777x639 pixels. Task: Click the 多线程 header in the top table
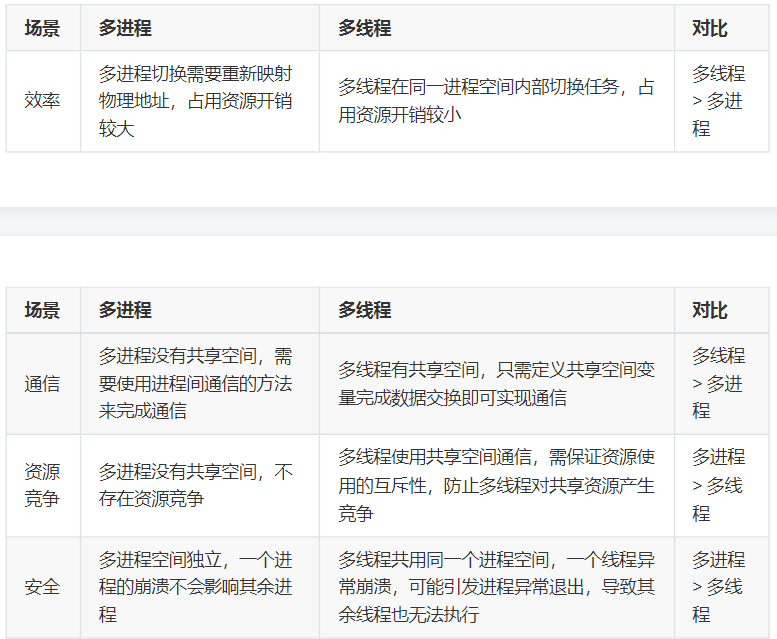click(x=497, y=28)
